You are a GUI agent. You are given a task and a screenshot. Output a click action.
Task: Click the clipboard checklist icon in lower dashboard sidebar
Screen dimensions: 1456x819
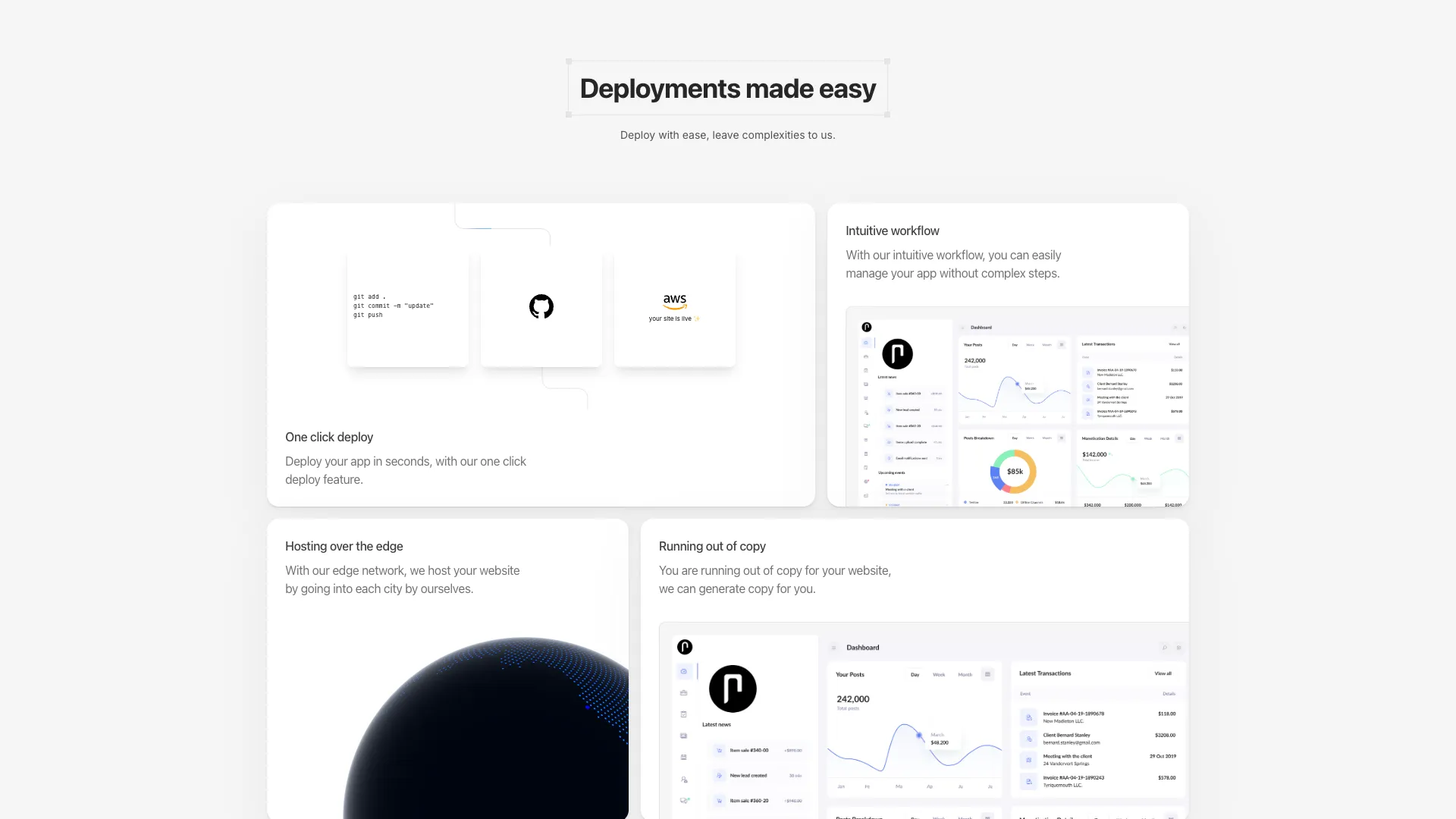(x=684, y=714)
